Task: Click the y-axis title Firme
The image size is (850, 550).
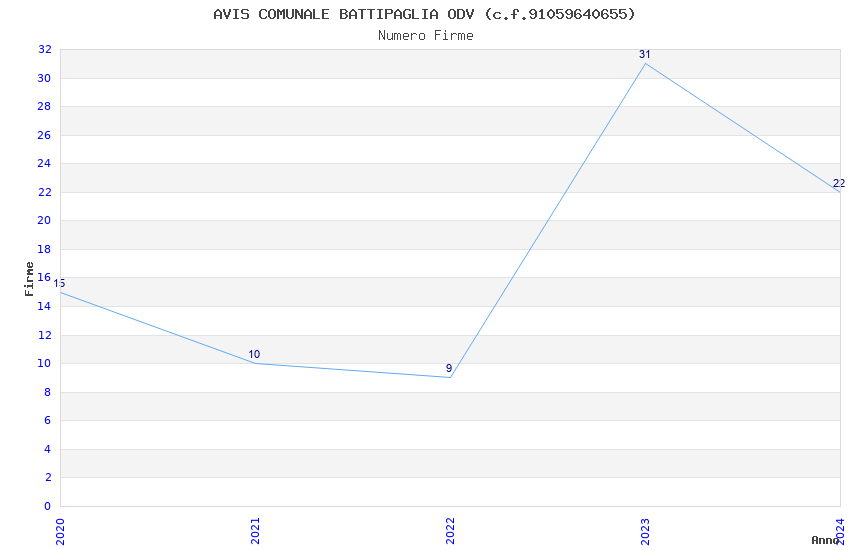Action: click(x=29, y=279)
